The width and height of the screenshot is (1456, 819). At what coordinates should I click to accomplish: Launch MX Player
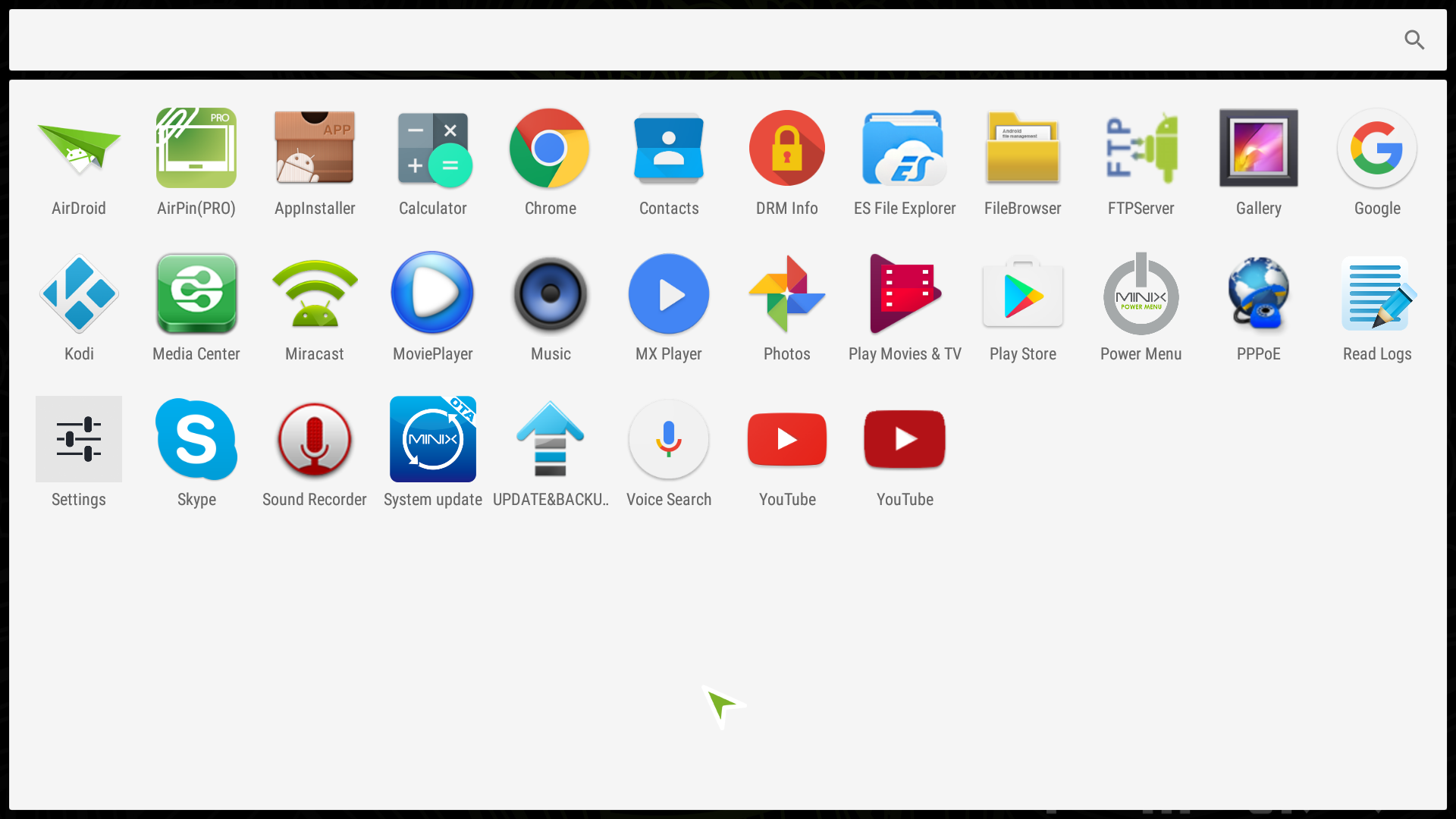point(669,294)
